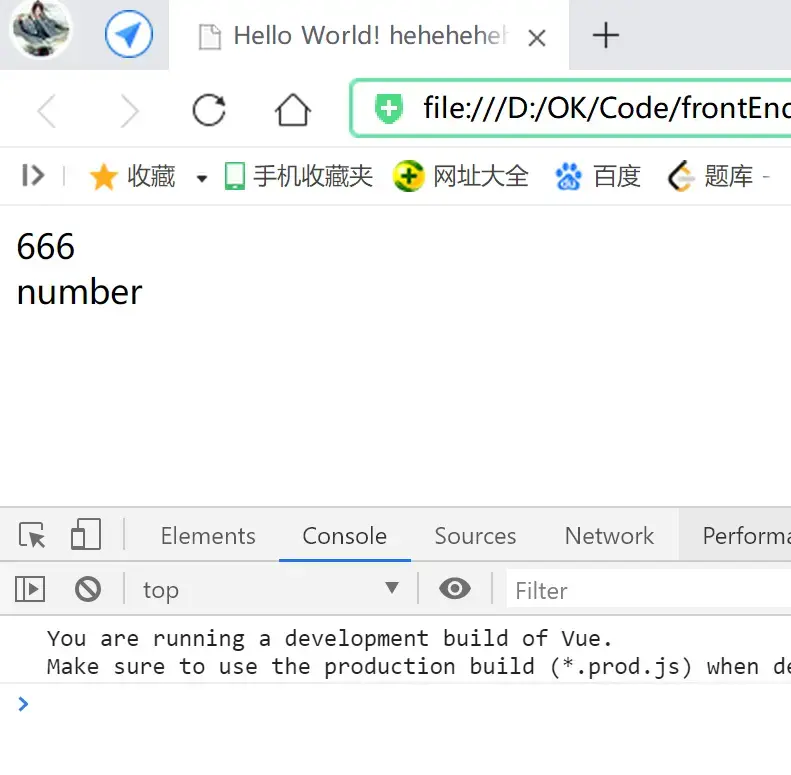Click the console Filter field
The width and height of the screenshot is (791, 775).
tap(649, 590)
